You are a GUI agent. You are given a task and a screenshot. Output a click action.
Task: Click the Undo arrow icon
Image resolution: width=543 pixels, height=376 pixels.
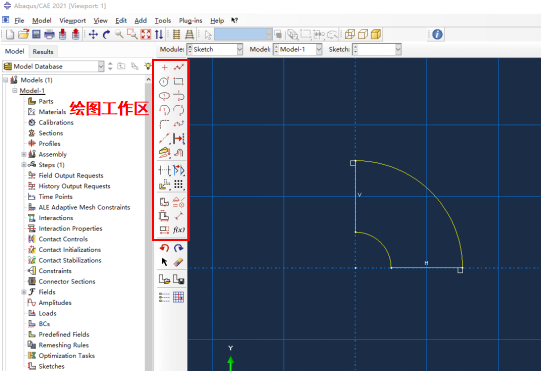coord(164,248)
